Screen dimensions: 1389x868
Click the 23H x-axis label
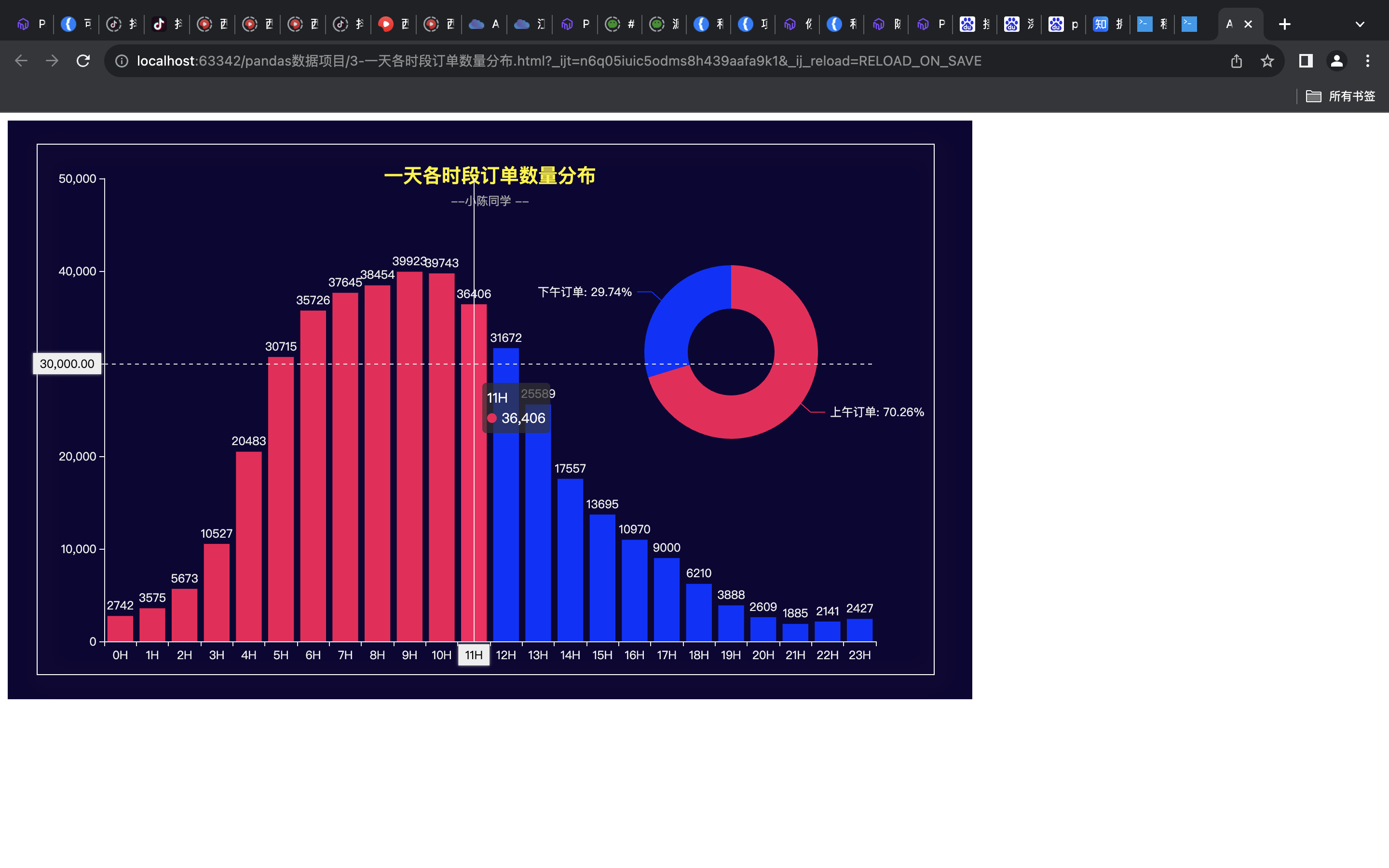859,655
